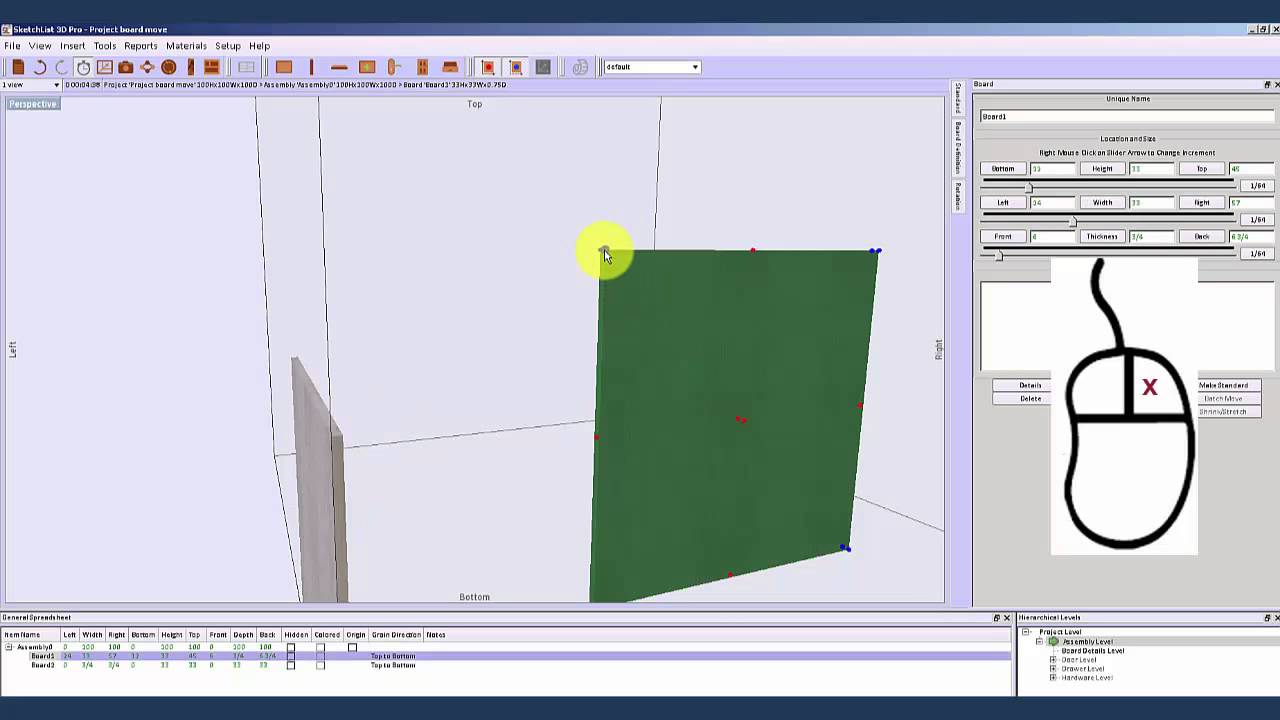The height and width of the screenshot is (720, 1280).
Task: Click the Unique Name field showing Board1
Action: 1128,117
